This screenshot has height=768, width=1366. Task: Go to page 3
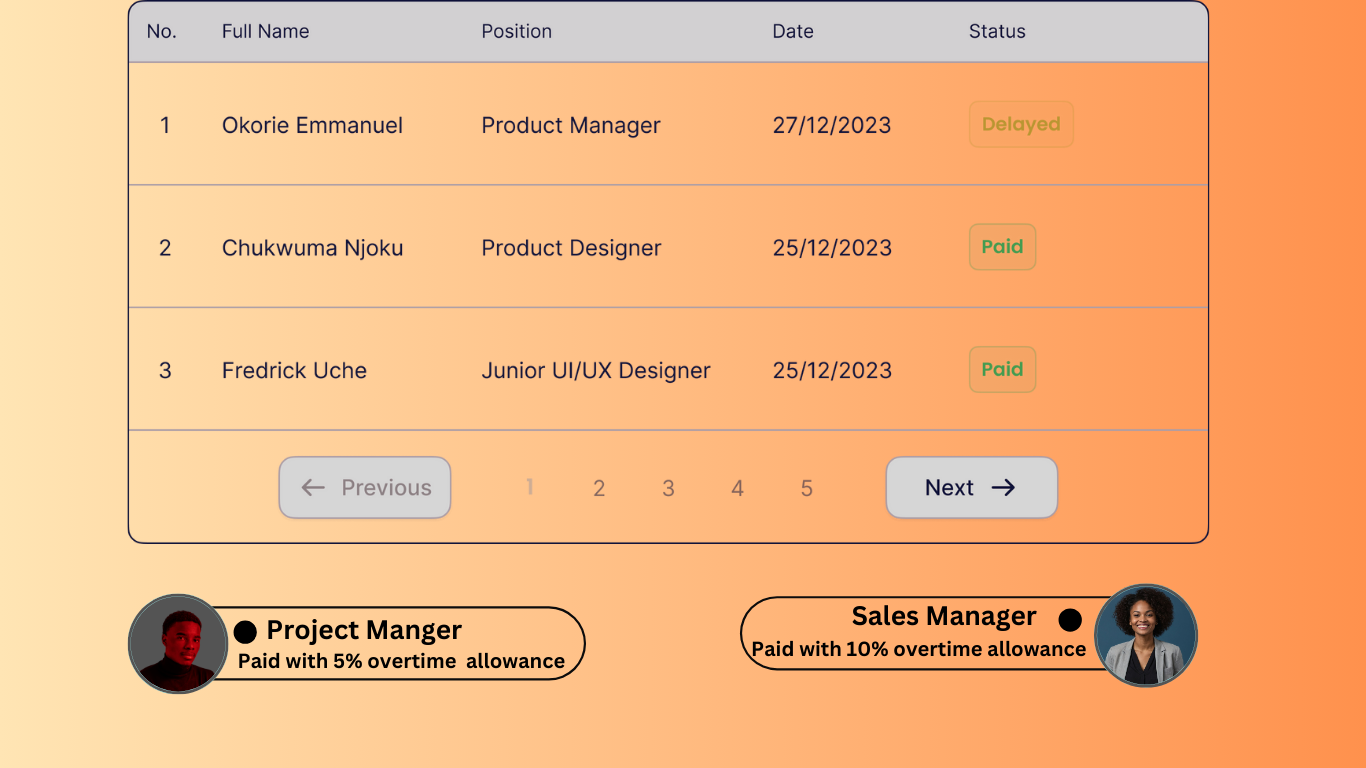(668, 488)
